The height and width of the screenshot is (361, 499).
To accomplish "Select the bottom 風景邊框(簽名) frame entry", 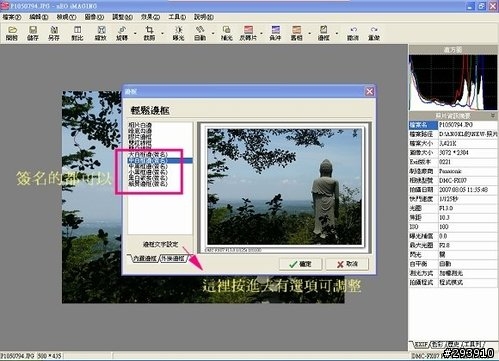I will pyautogui.click(x=148, y=184).
